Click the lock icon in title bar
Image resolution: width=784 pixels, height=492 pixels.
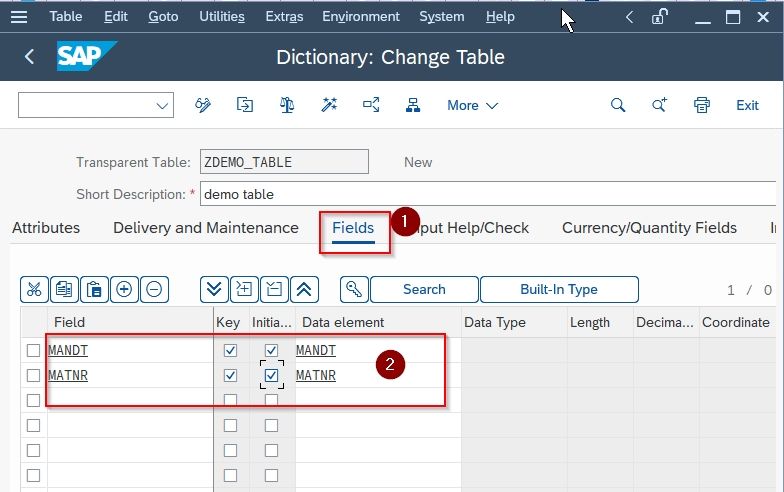point(660,17)
